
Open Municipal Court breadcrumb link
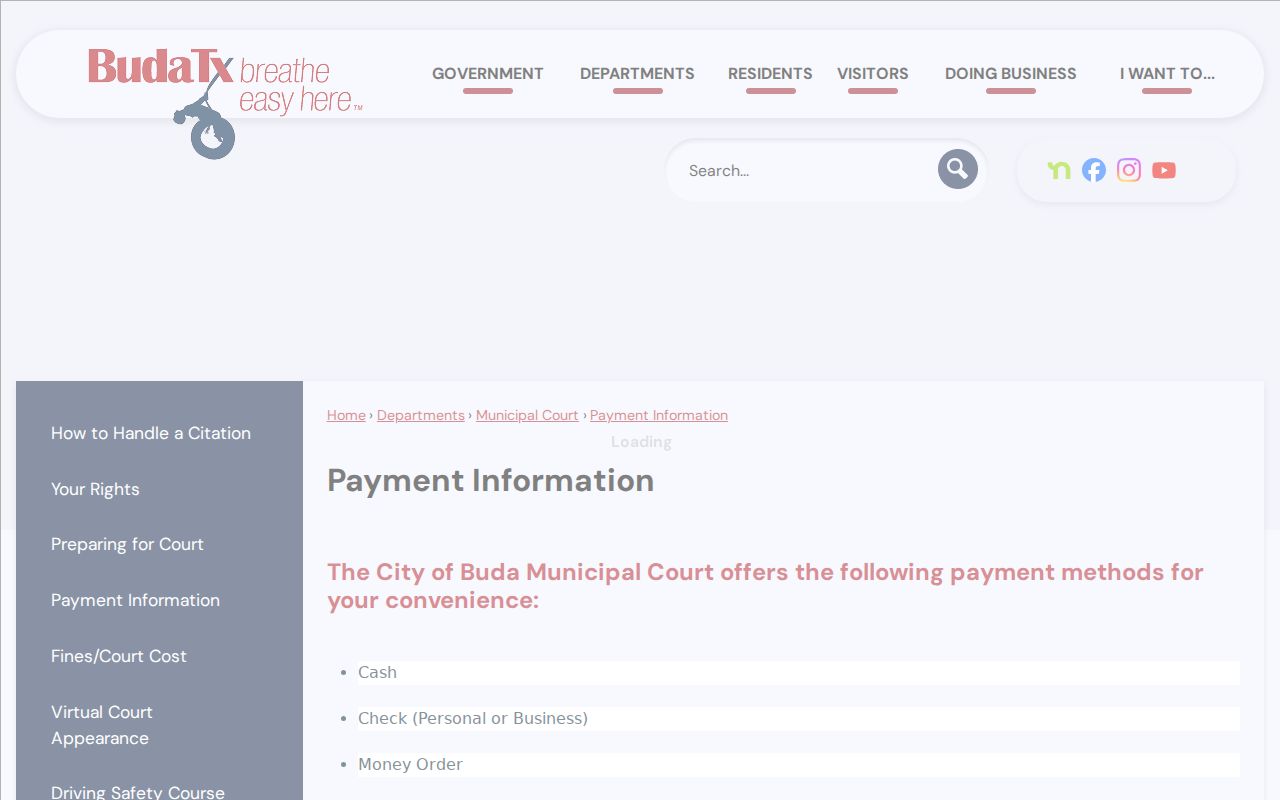(x=527, y=415)
